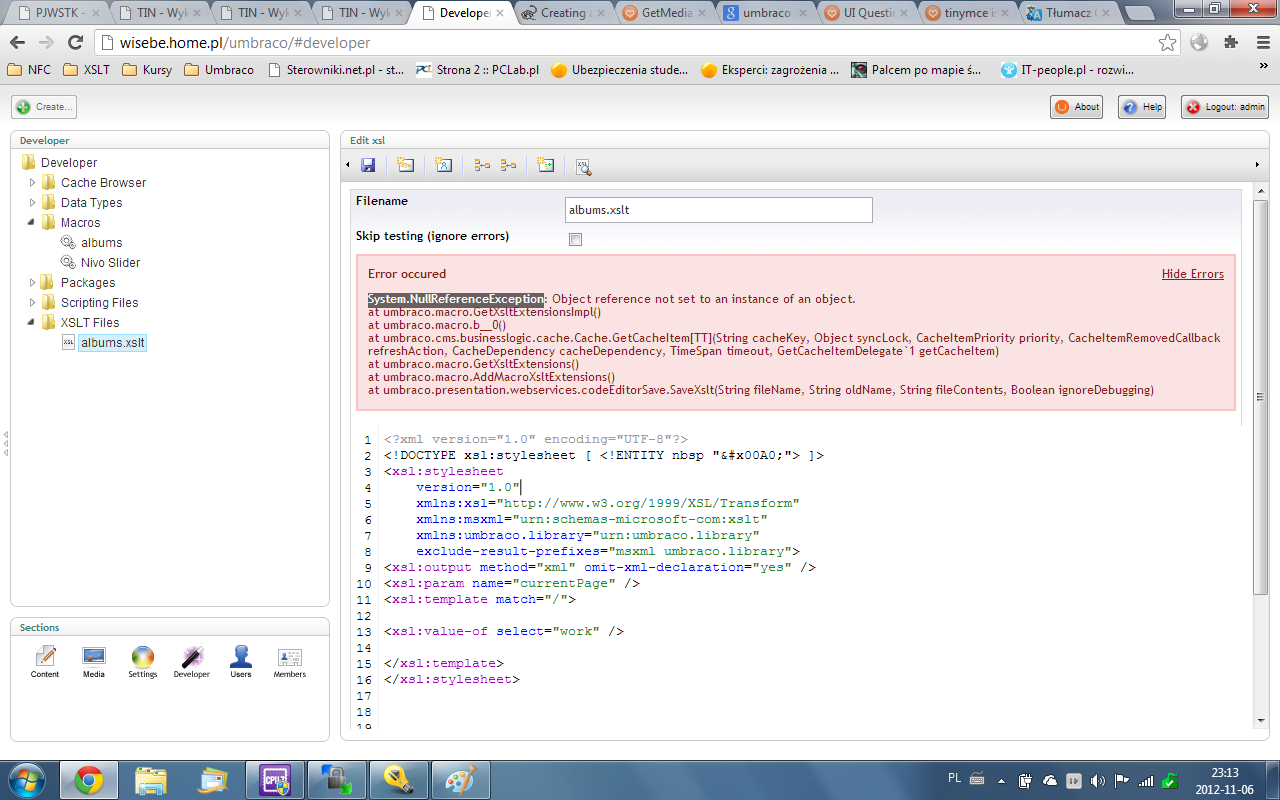
Task: Switch to the Creating browser tab
Action: pos(562,13)
